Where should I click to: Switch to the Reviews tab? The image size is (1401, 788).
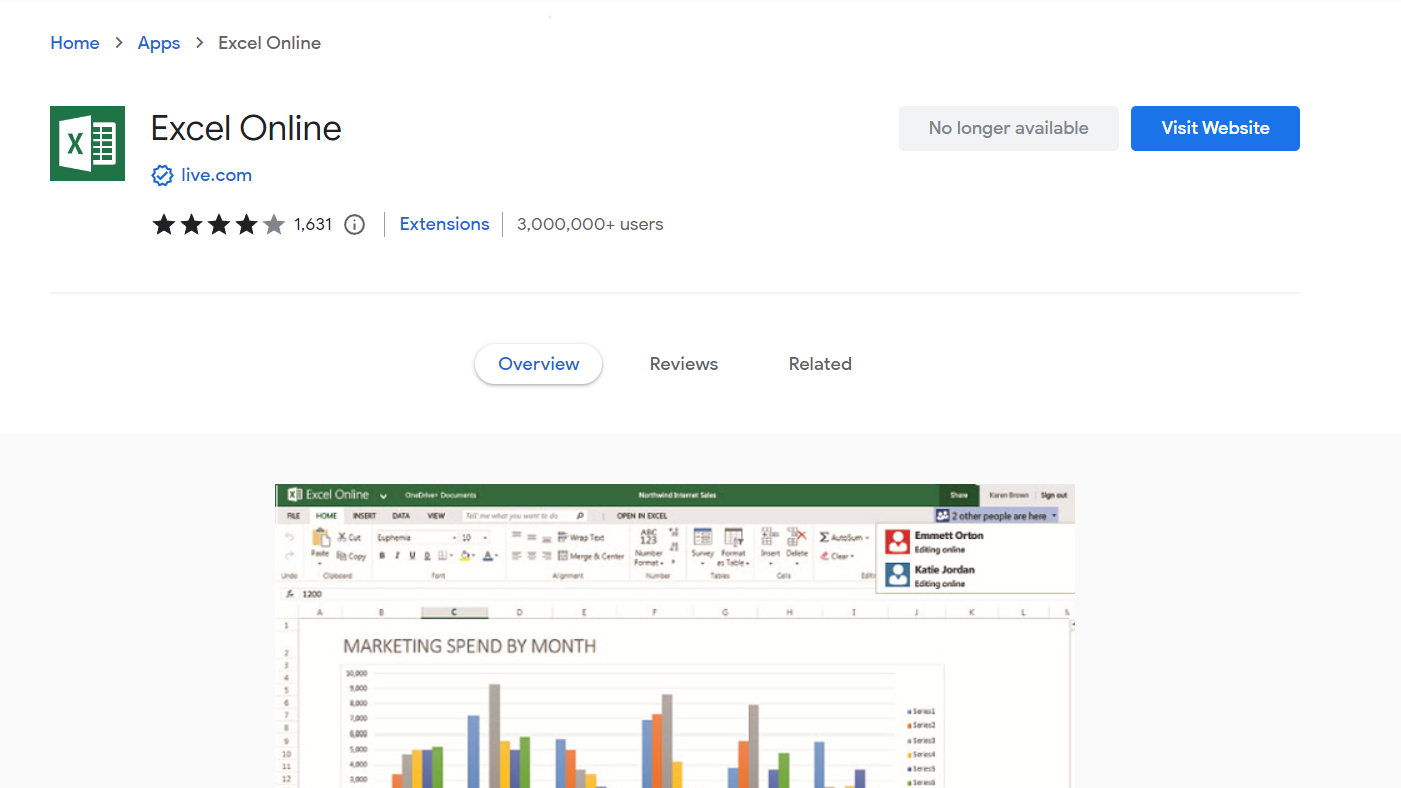(683, 364)
